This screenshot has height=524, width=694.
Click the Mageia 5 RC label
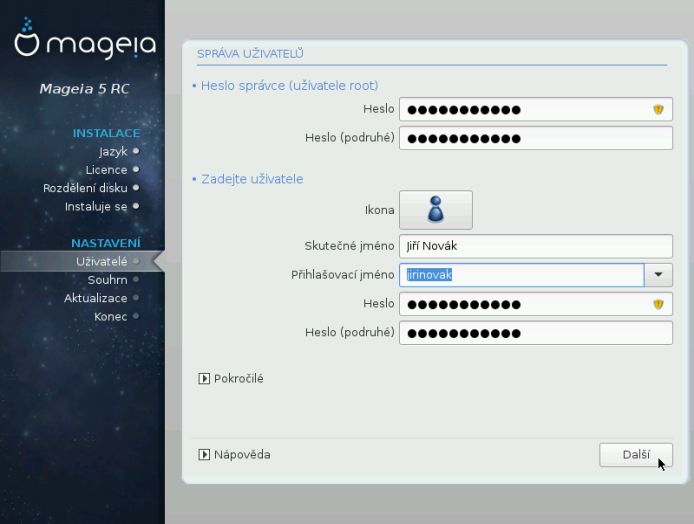coord(84,89)
